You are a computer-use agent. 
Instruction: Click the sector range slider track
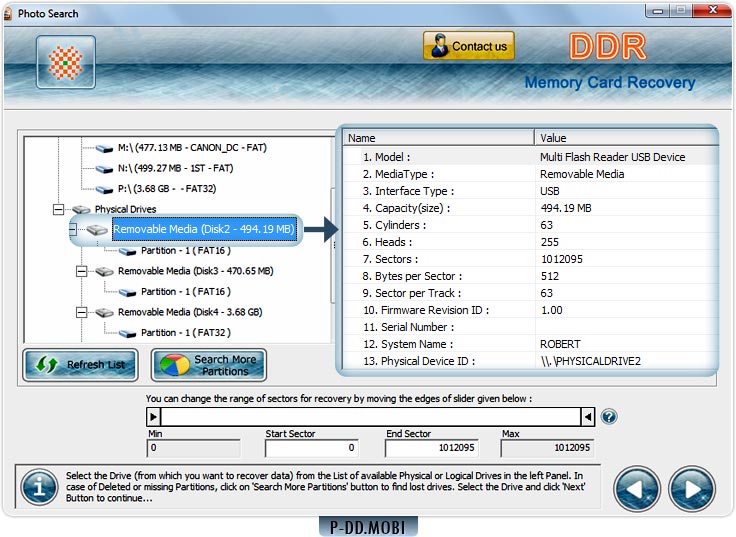tap(371, 417)
